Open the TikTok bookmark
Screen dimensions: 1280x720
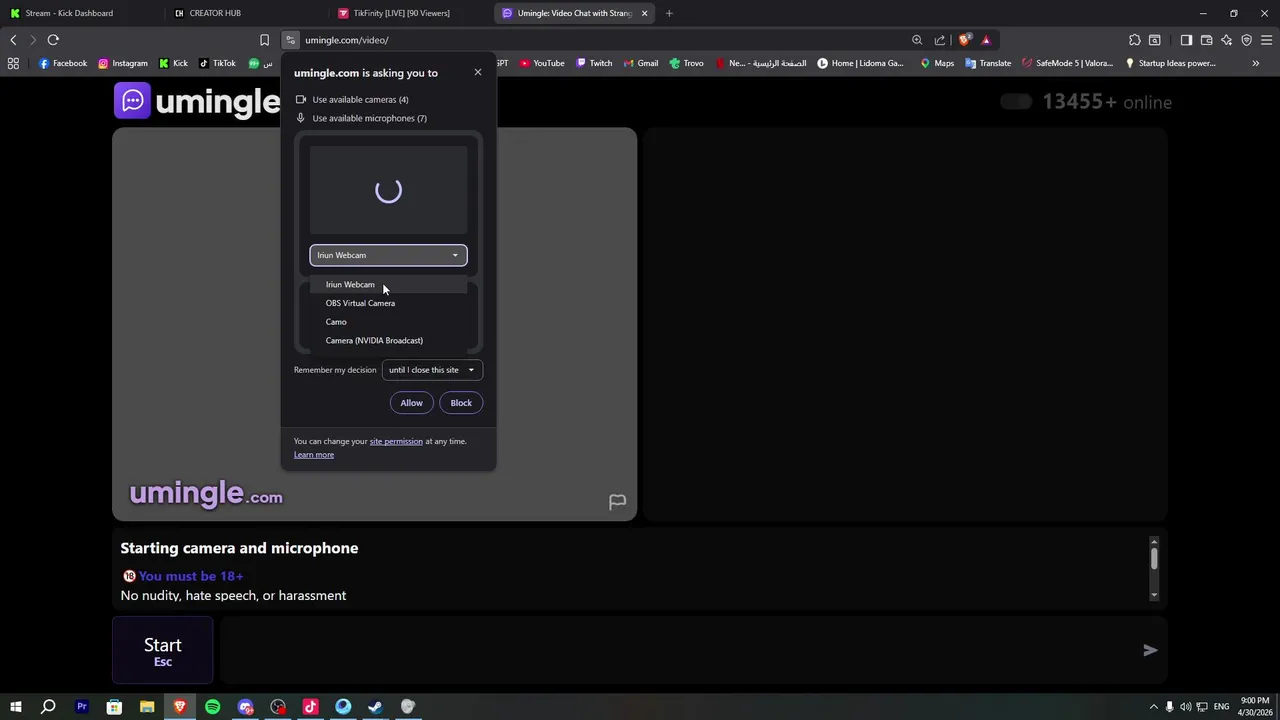click(217, 63)
